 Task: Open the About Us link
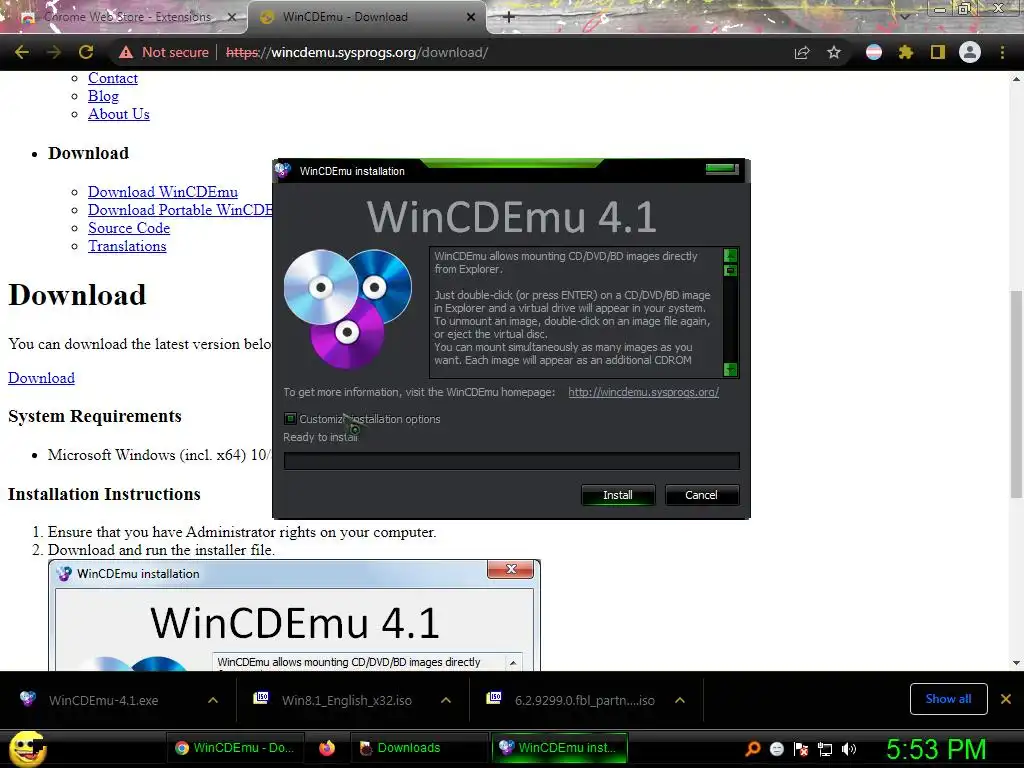pyautogui.click(x=119, y=114)
